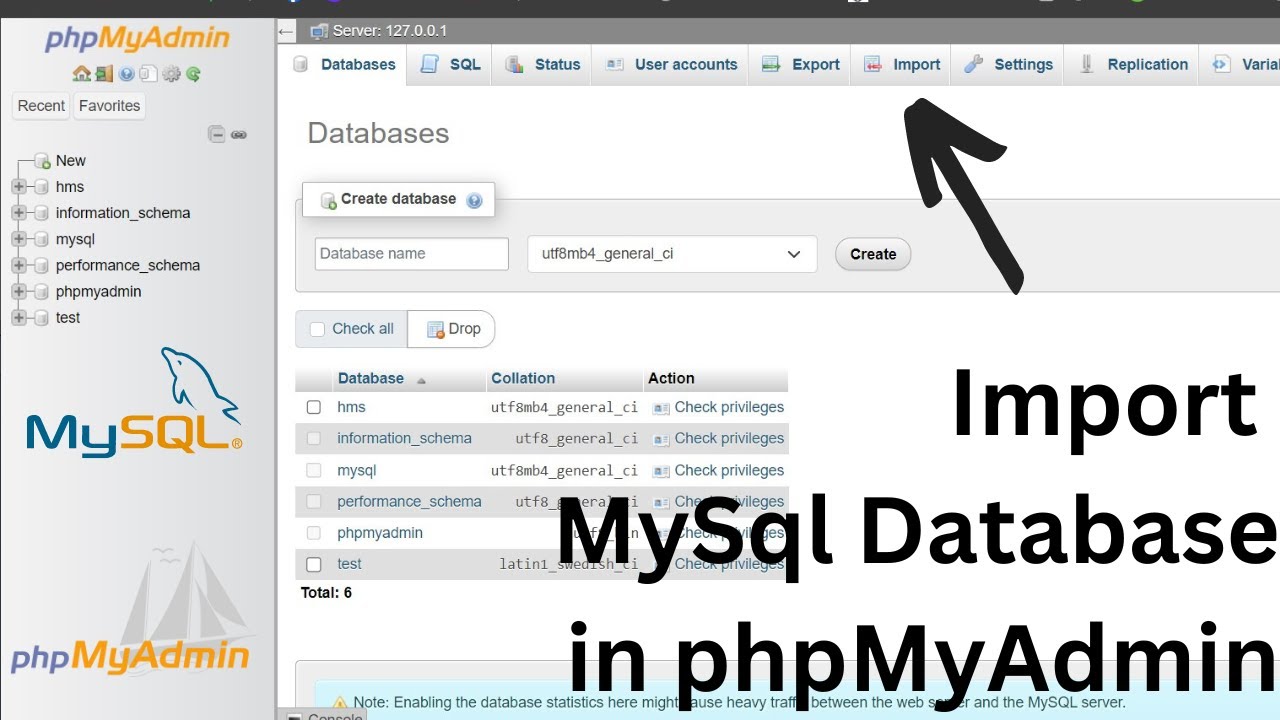
Task: Expand the information_schema tree node
Action: (19, 213)
